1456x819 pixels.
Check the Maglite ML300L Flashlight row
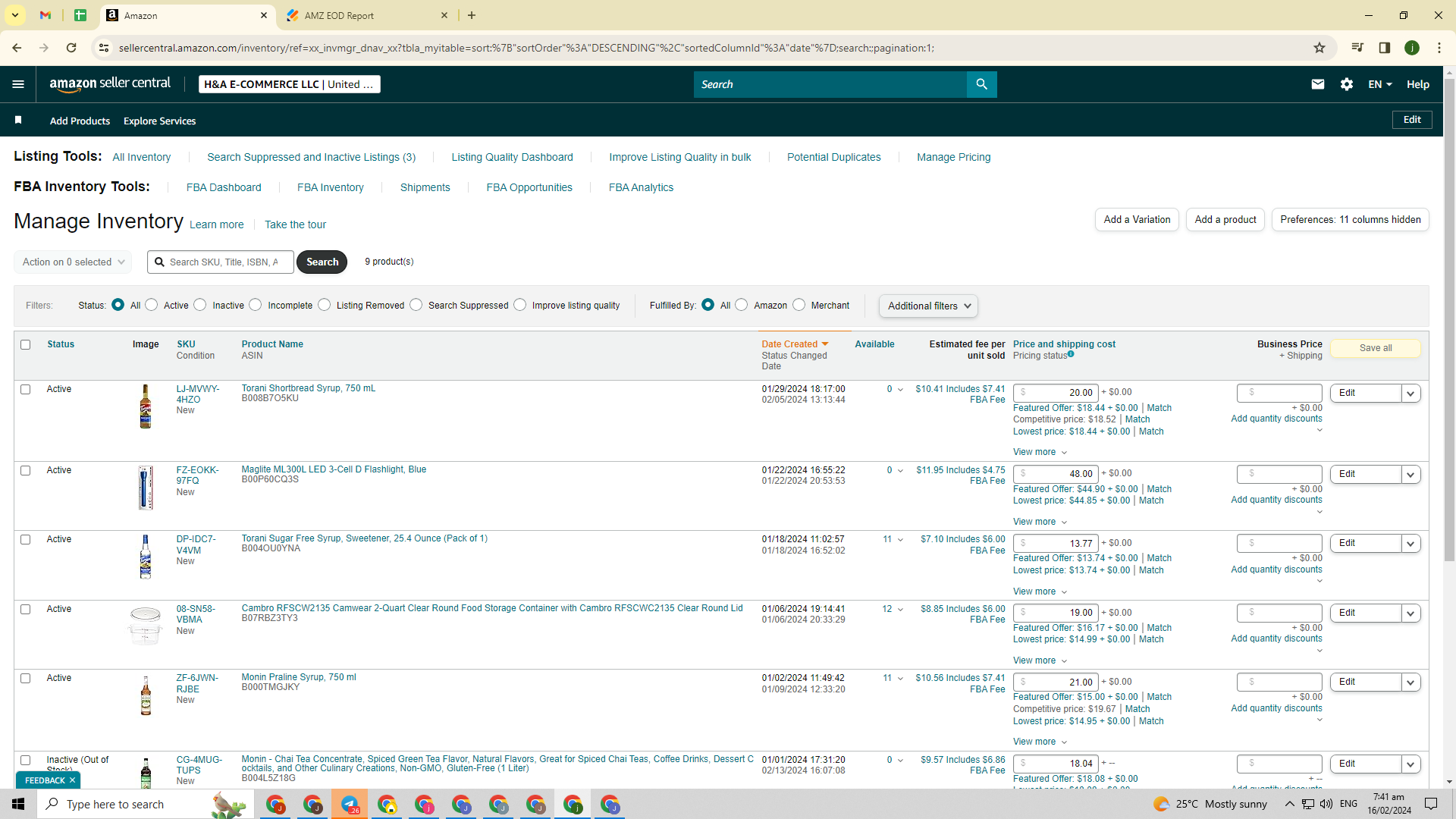point(26,470)
